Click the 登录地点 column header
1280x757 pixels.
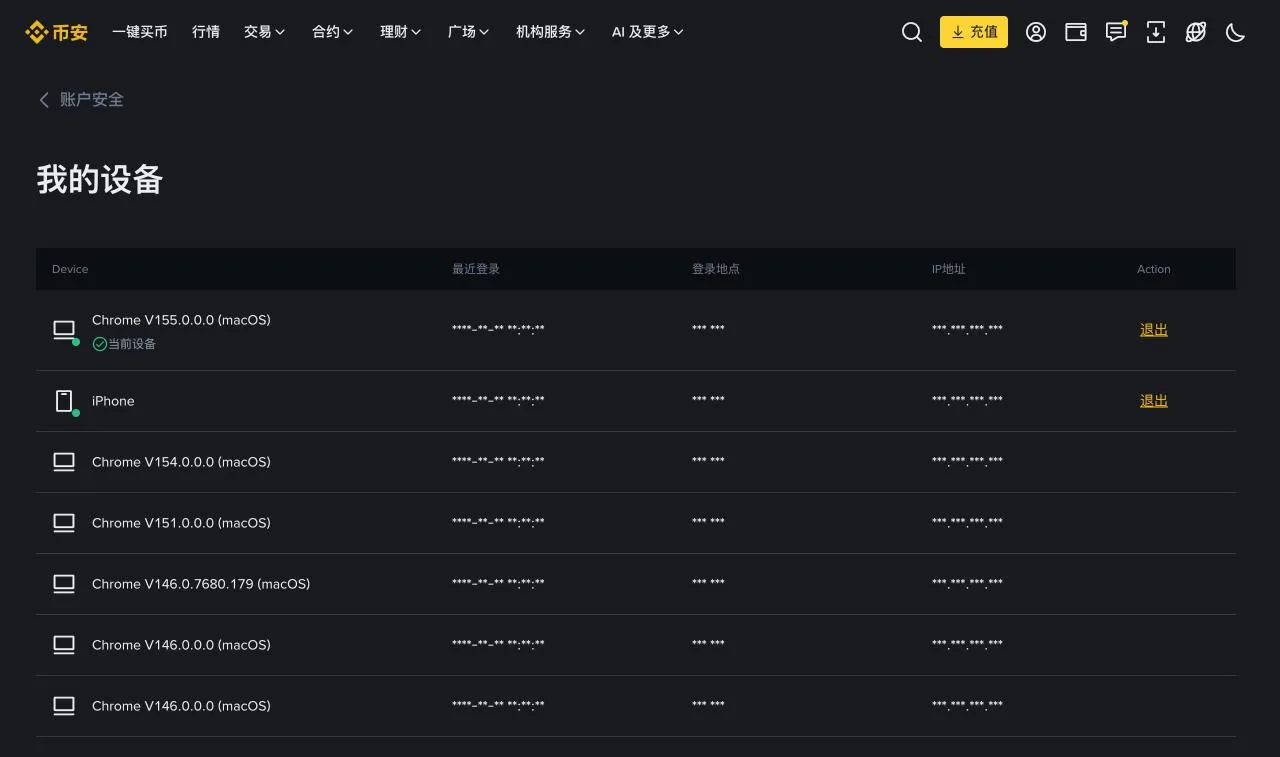click(x=716, y=269)
